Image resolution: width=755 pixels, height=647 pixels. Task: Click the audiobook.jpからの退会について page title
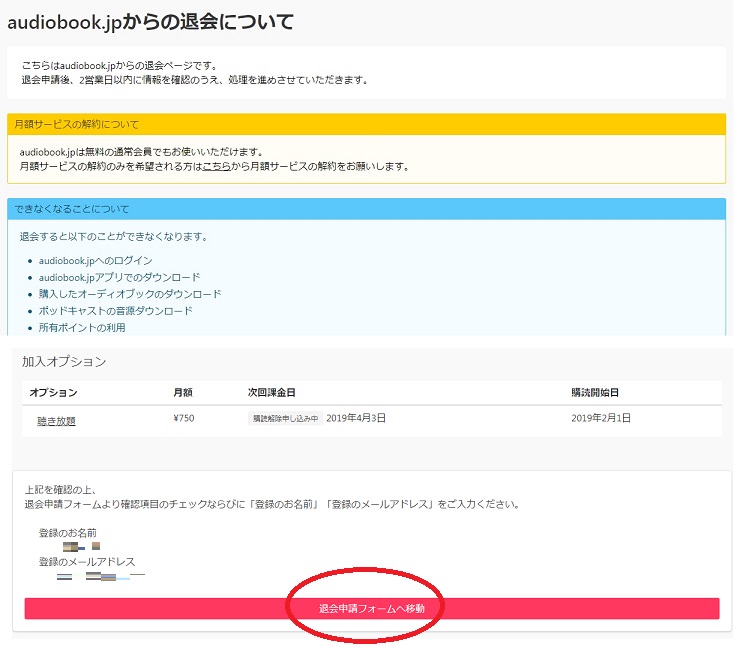pos(150,22)
